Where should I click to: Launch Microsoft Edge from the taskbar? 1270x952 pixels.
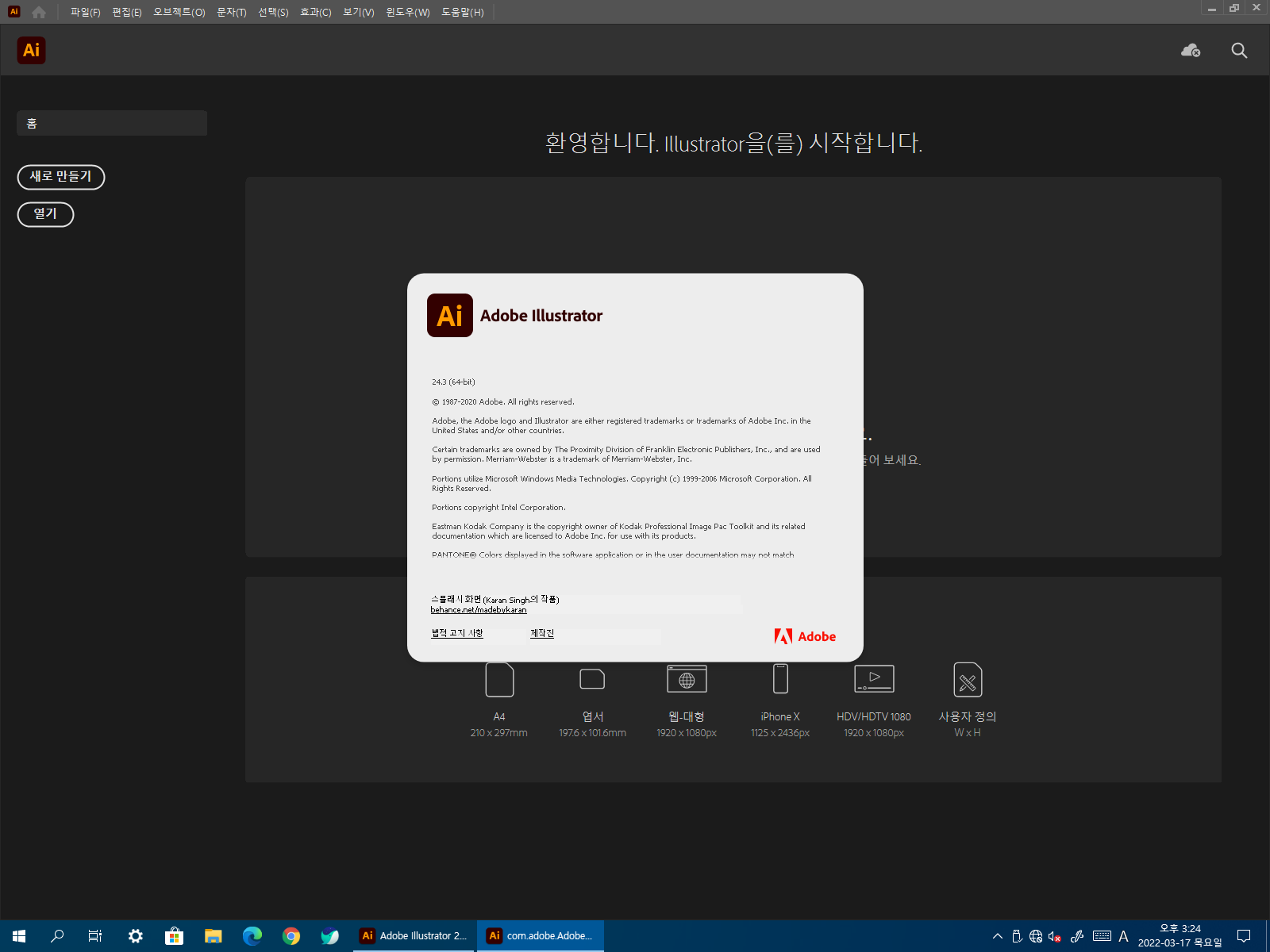click(x=252, y=936)
